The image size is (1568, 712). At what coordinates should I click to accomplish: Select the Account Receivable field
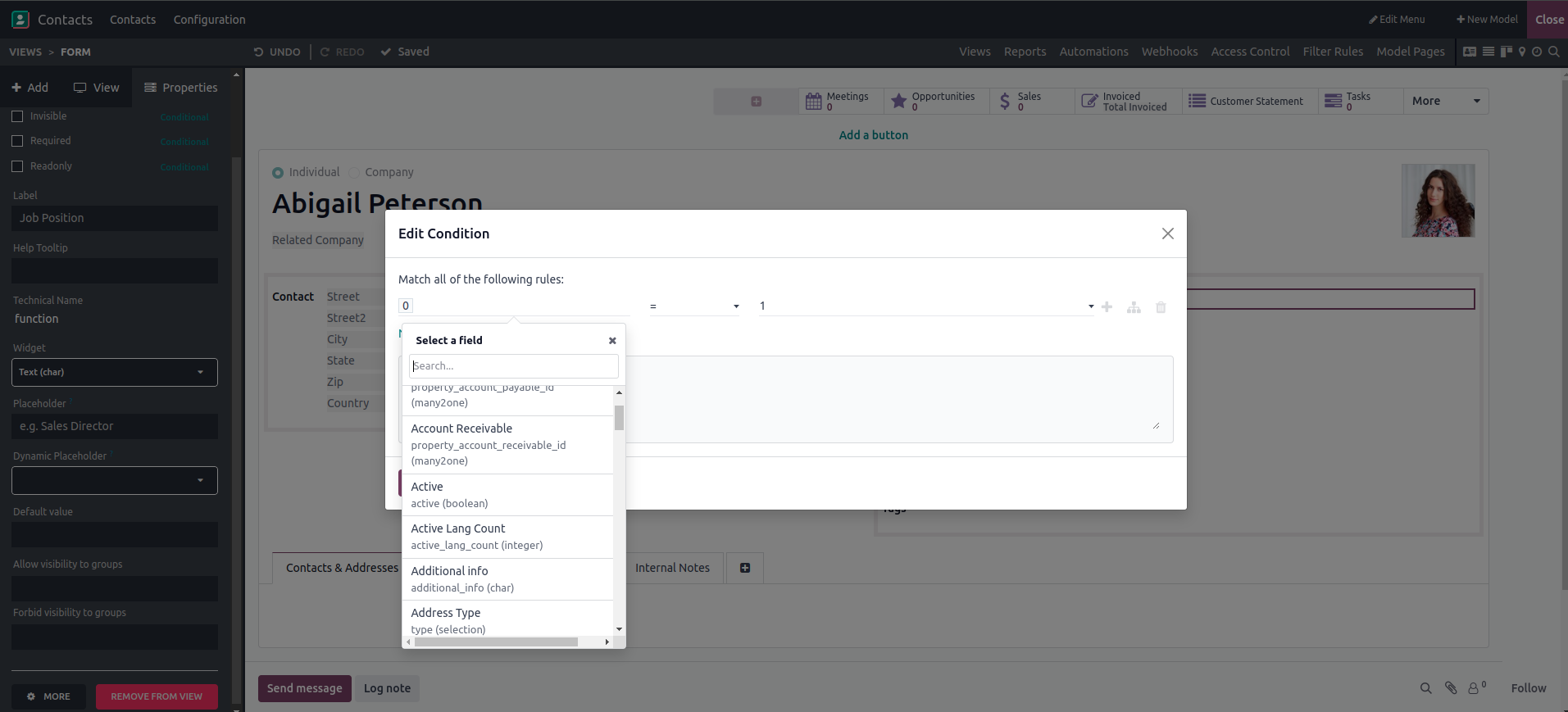[x=507, y=445]
